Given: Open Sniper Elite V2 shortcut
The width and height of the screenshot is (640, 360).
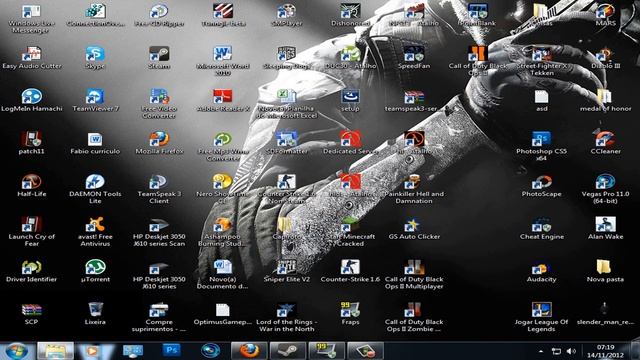Looking at the screenshot, I should click(x=286, y=268).
